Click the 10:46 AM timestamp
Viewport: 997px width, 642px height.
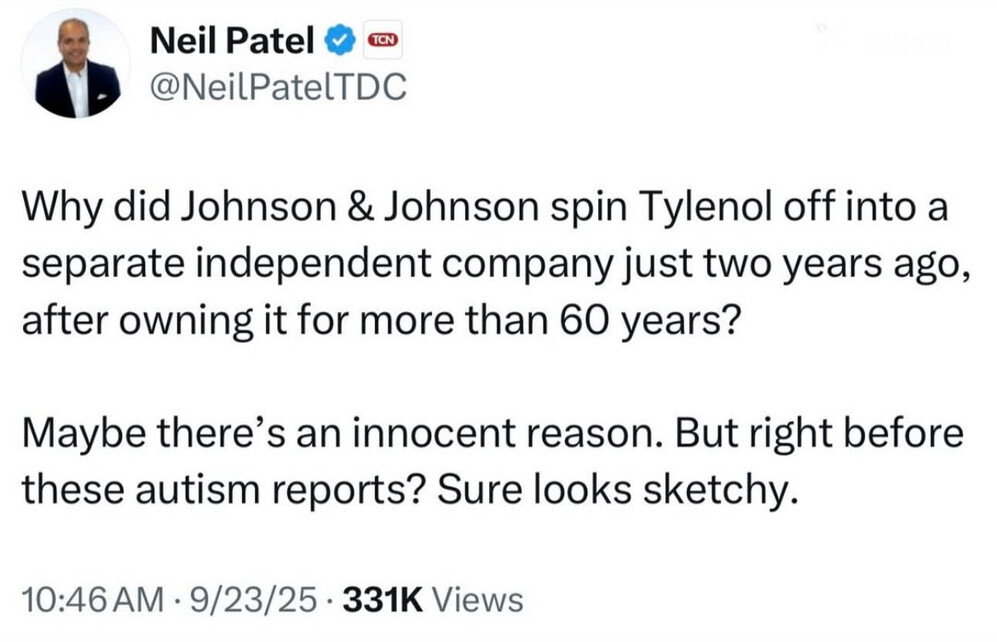[x=90, y=600]
